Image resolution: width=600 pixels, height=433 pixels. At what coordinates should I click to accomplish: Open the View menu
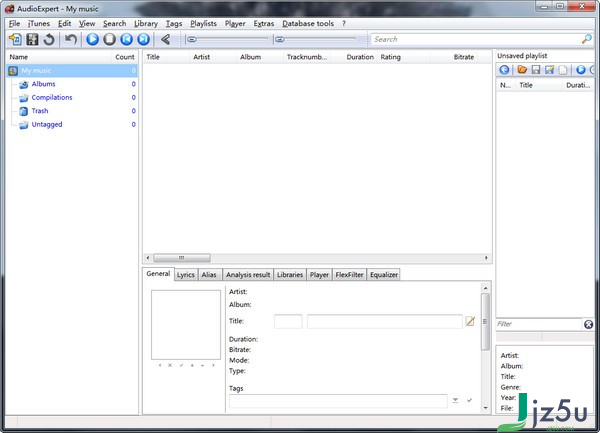coord(87,24)
